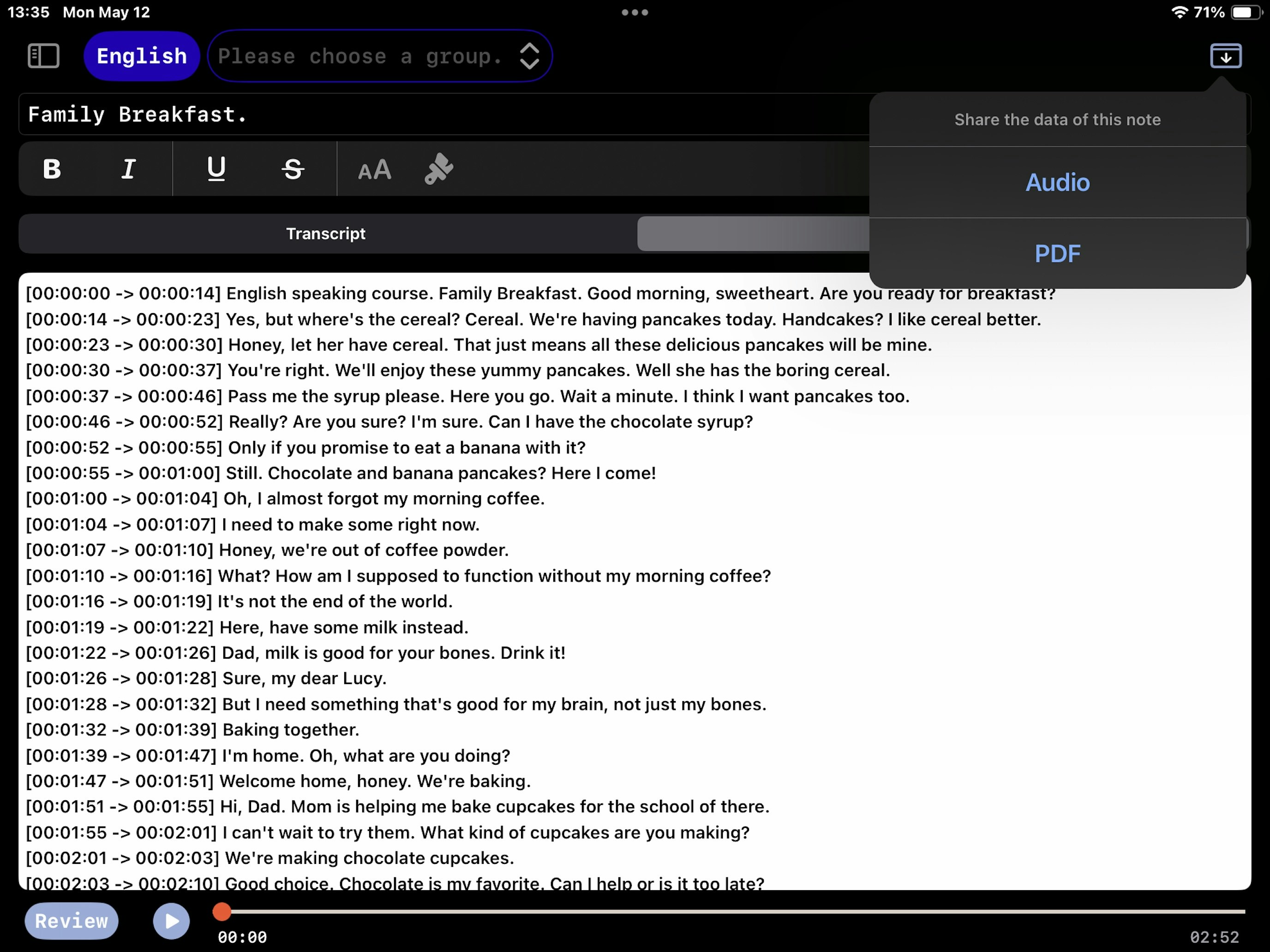
Task: Click the export download icon
Action: point(1225,56)
